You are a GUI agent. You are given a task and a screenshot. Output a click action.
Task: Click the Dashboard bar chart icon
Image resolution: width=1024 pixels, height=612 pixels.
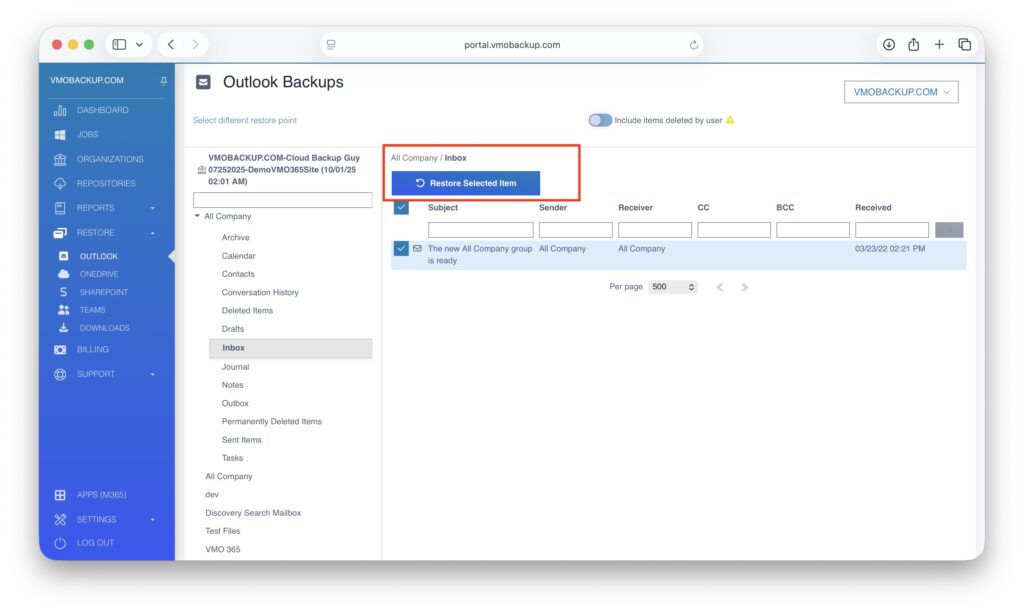pyautogui.click(x=60, y=110)
